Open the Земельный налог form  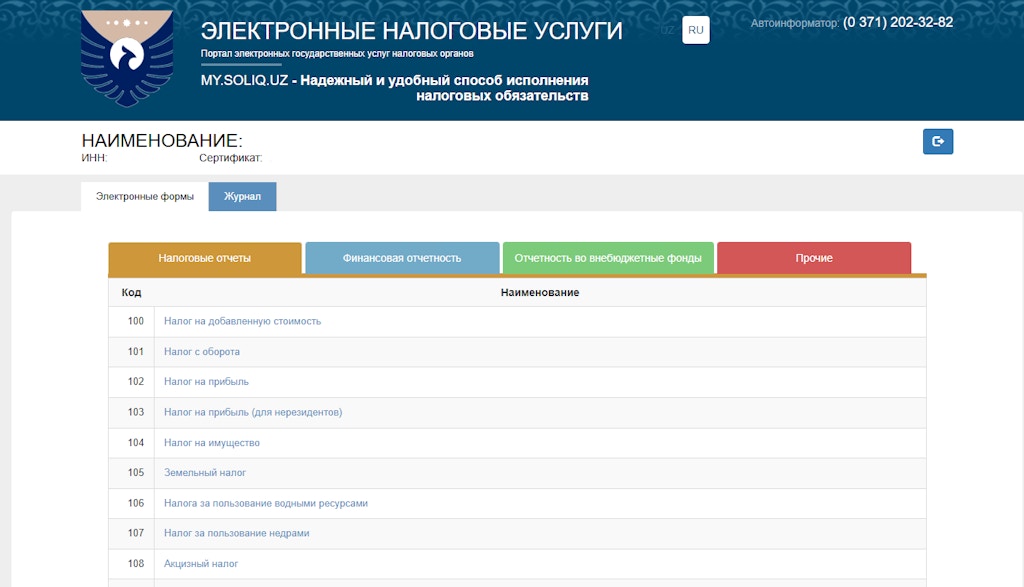[205, 472]
